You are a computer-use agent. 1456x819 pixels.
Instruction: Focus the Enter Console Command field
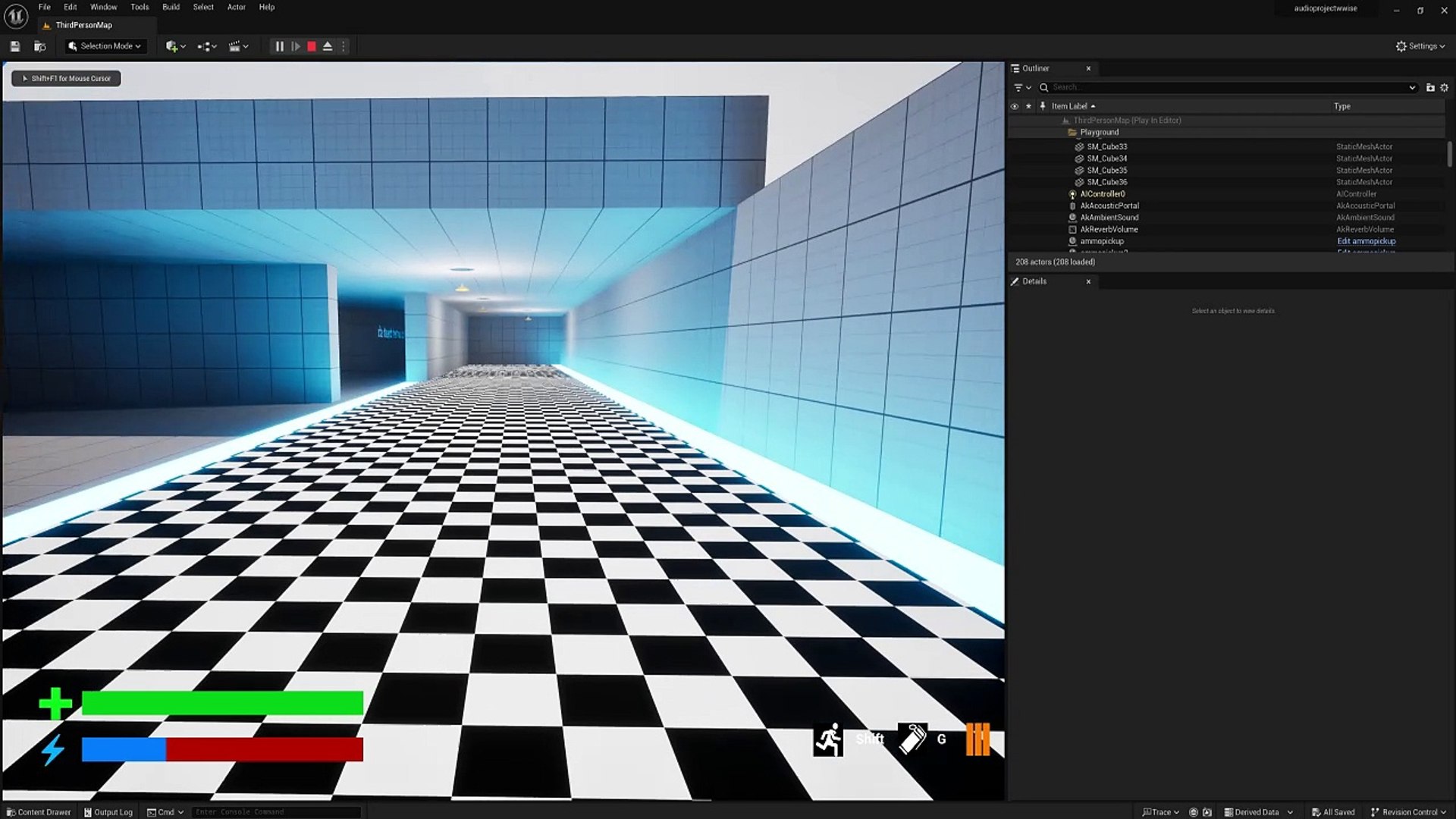pyautogui.click(x=277, y=812)
